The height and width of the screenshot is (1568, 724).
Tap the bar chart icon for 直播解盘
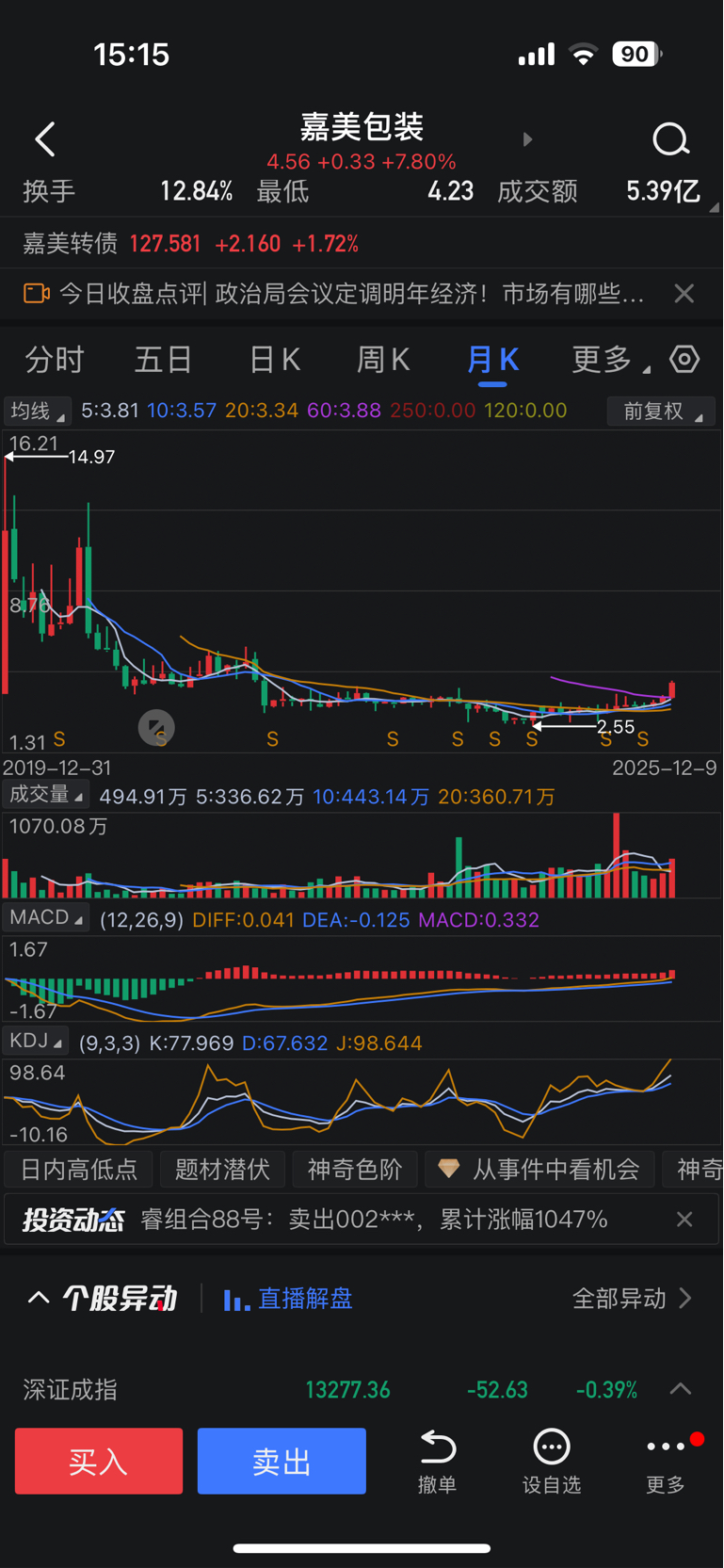pos(236,1300)
